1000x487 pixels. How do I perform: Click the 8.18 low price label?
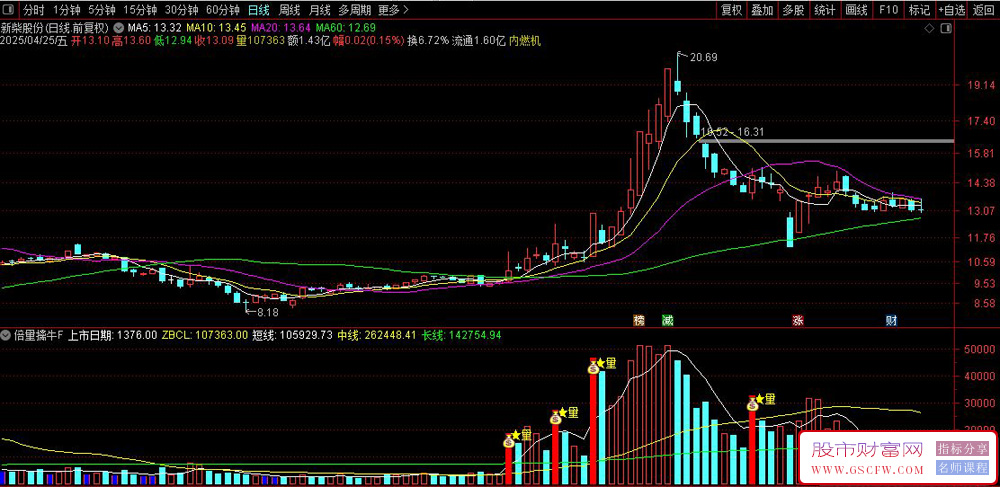[268, 312]
